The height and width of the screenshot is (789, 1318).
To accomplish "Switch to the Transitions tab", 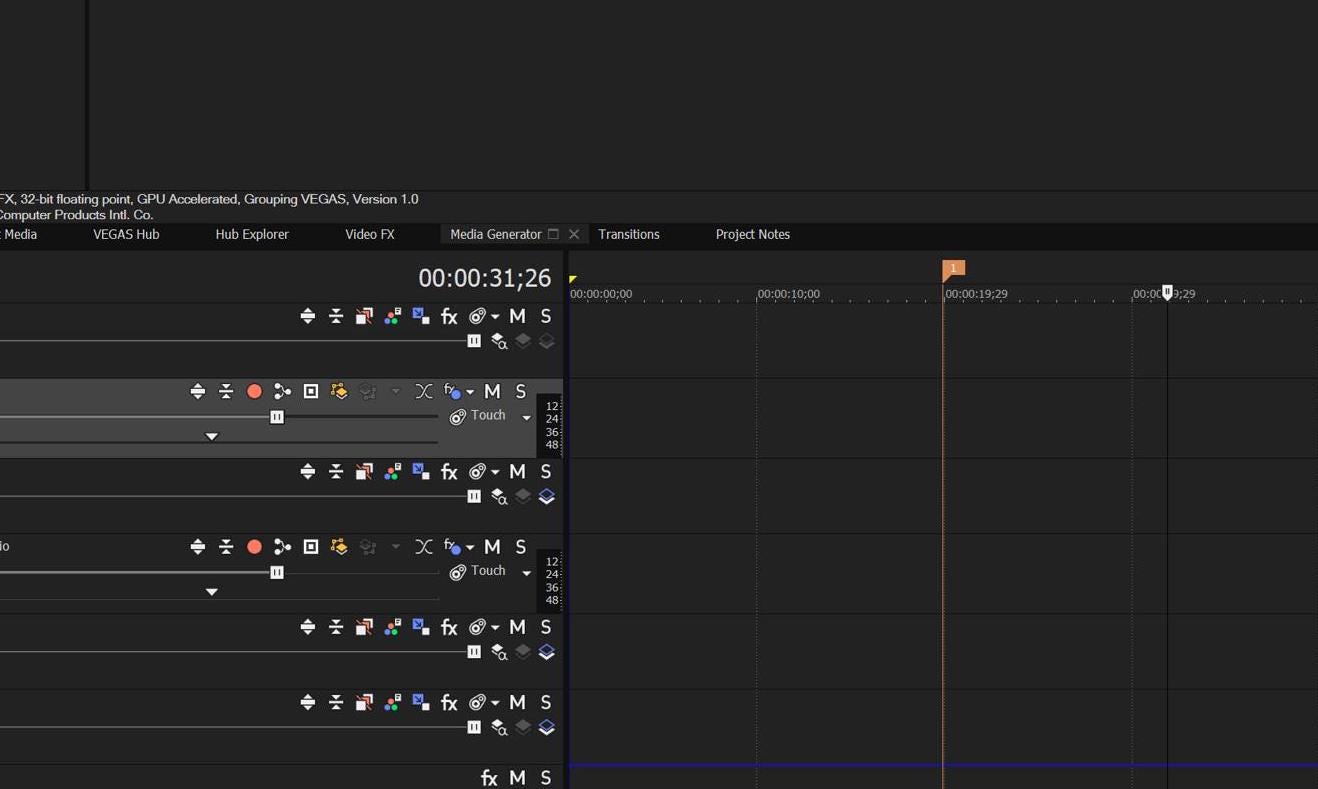I will point(629,234).
